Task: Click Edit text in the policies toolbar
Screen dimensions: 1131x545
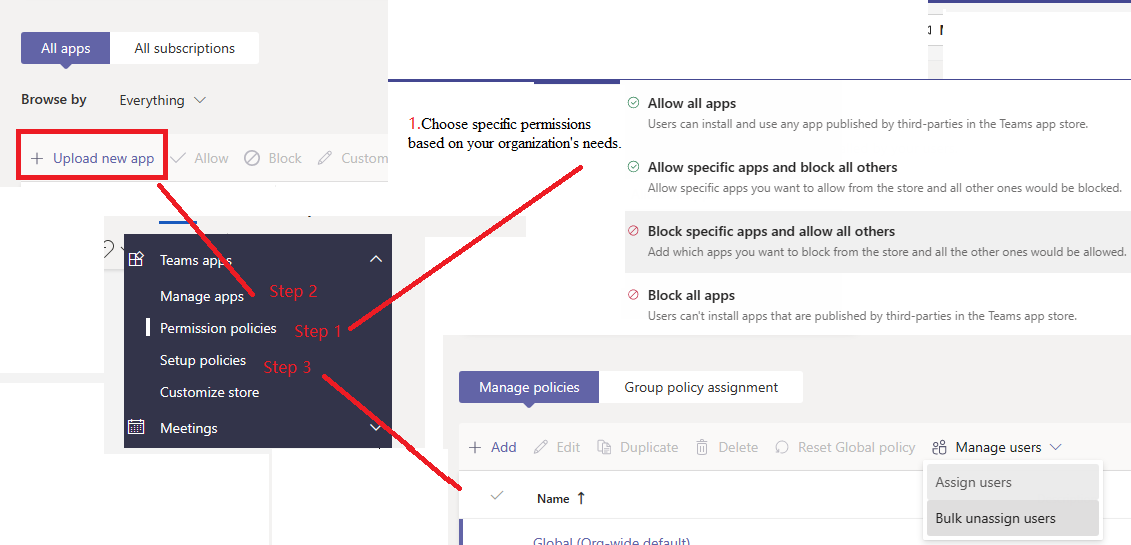Action: (x=568, y=447)
